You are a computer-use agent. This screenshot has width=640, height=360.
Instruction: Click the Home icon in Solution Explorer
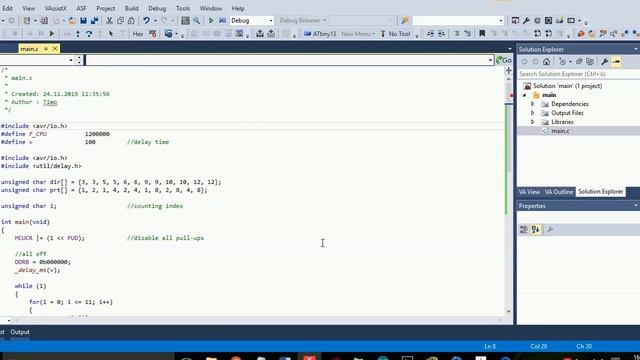pos(547,62)
